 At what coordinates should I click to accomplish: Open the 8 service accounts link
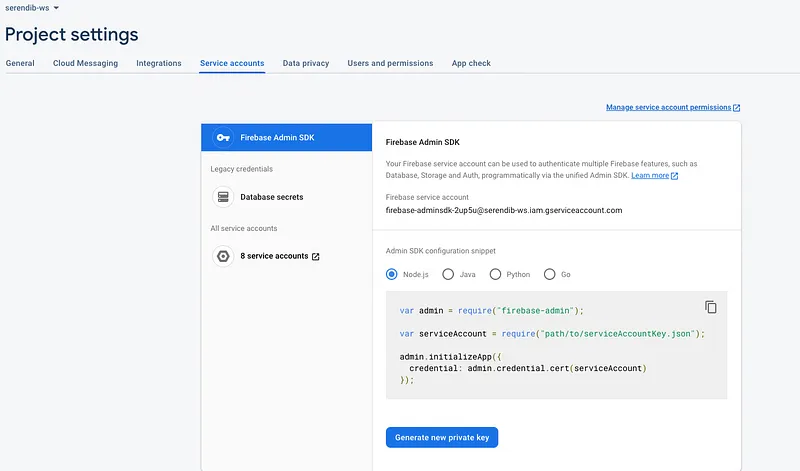tap(274, 256)
